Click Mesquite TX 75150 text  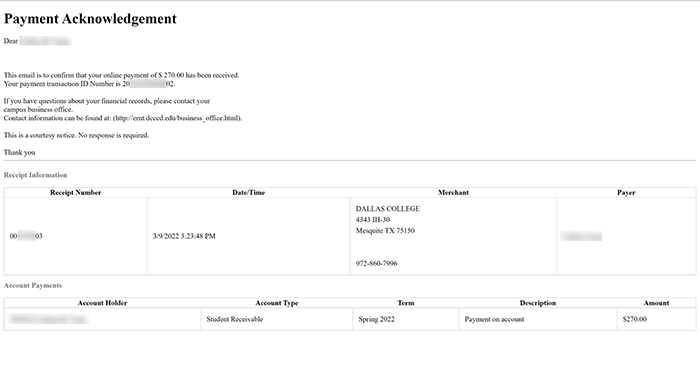tap(385, 231)
